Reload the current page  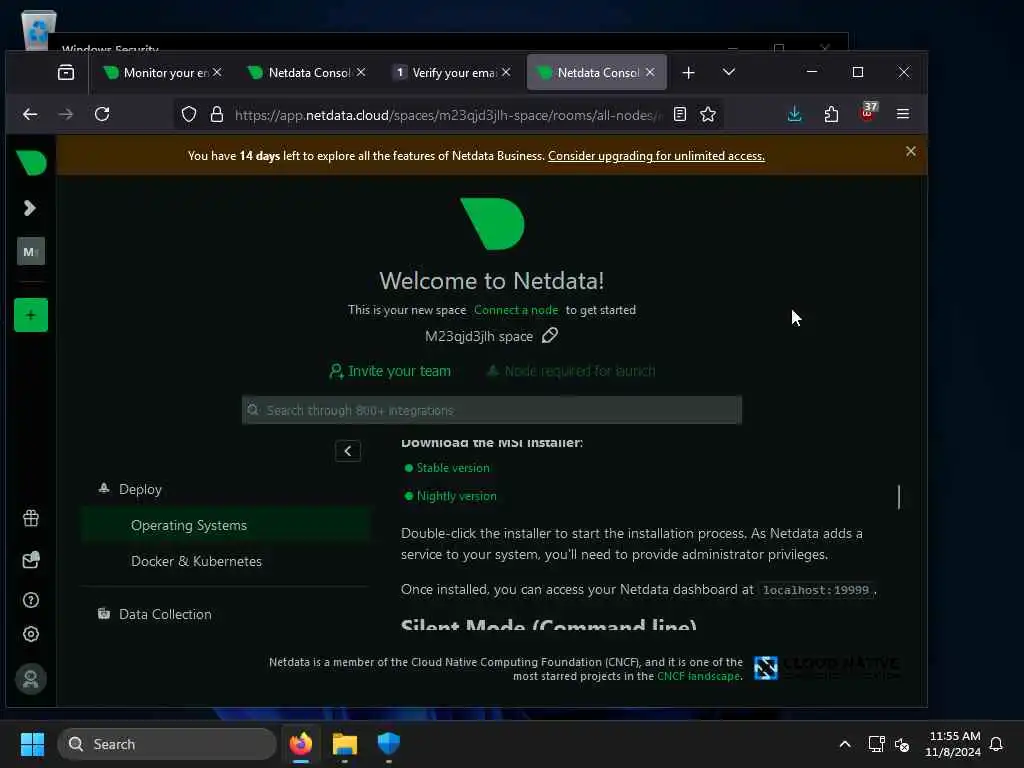click(102, 114)
